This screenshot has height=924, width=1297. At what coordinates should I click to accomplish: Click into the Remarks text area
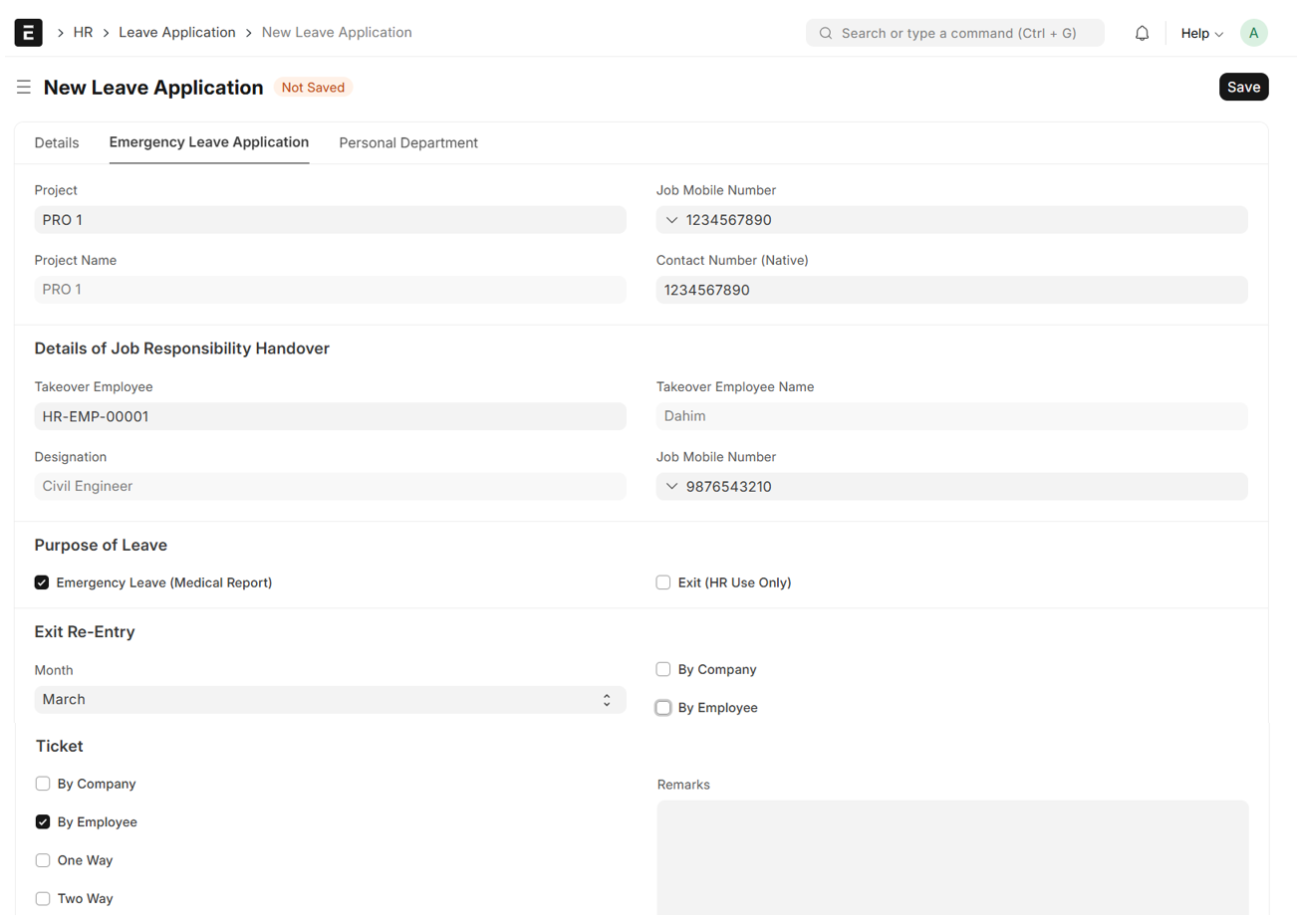click(x=951, y=856)
